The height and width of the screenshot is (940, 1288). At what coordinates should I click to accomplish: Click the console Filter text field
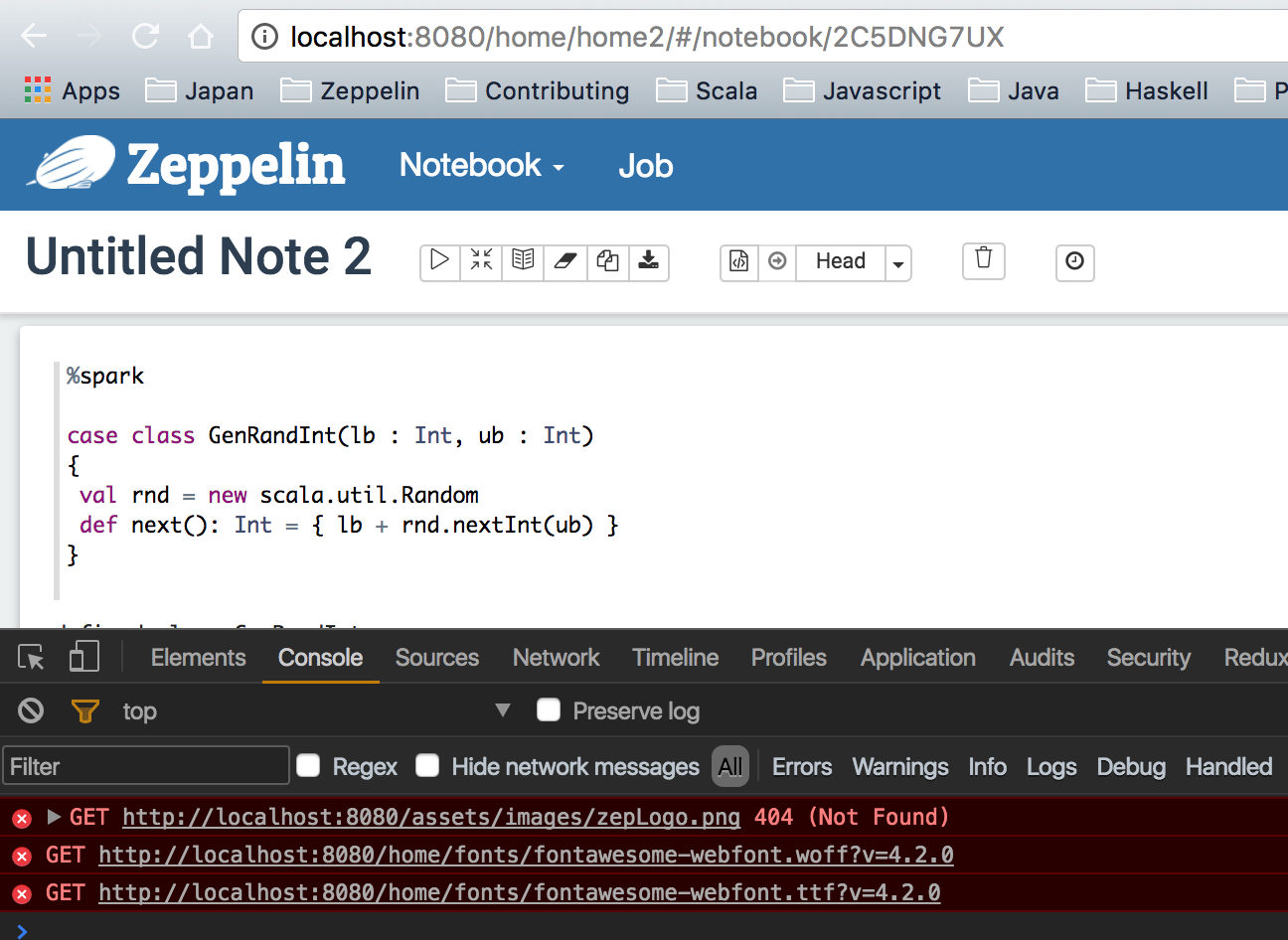coord(146,766)
